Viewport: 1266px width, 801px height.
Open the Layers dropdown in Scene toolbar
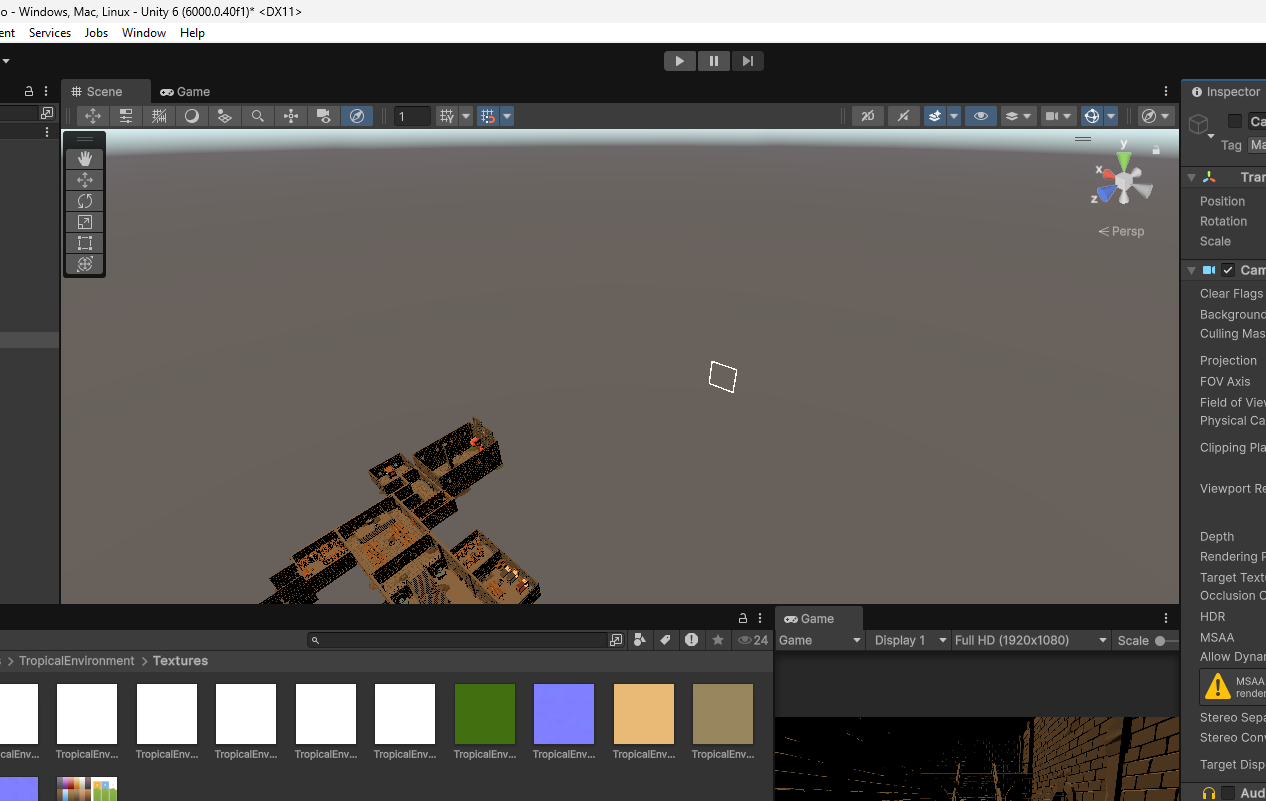(1018, 115)
